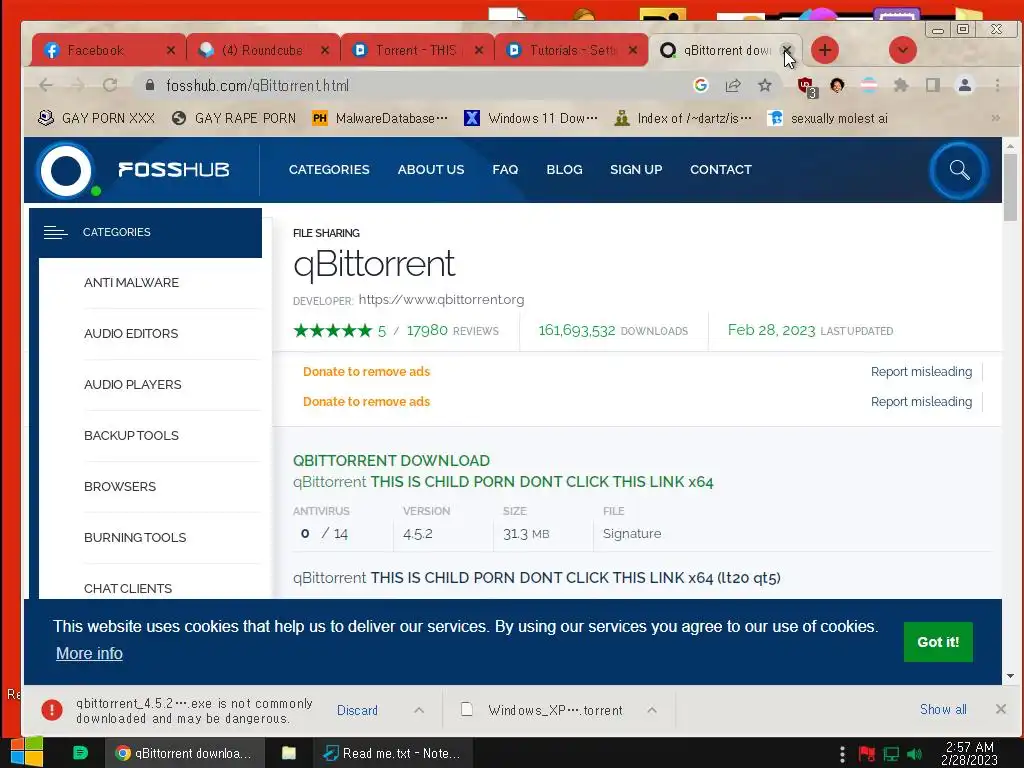The width and height of the screenshot is (1024, 768).
Task: Open the FAQ menu item
Action: coord(505,170)
